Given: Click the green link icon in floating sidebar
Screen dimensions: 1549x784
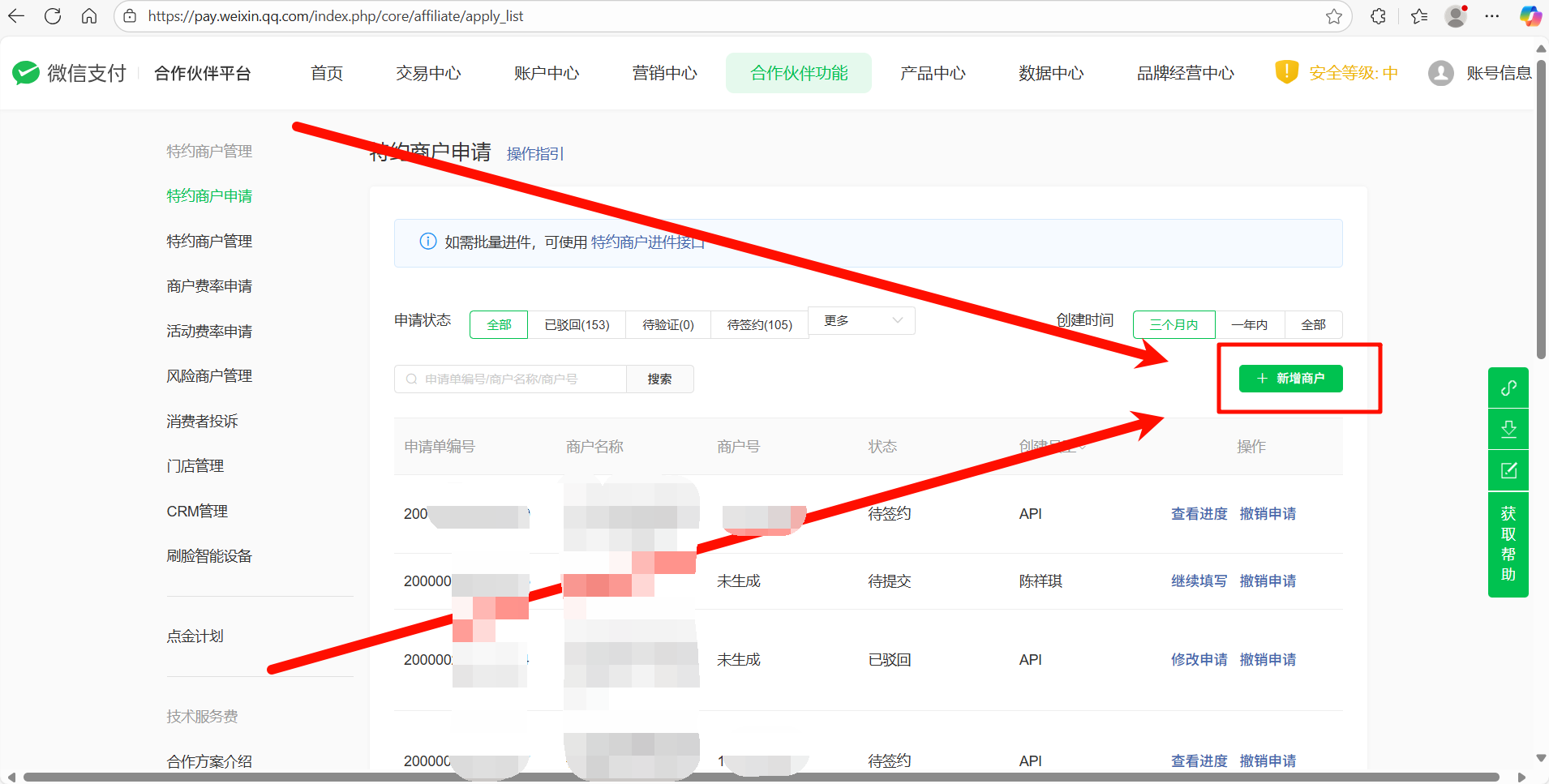Looking at the screenshot, I should 1508,388.
